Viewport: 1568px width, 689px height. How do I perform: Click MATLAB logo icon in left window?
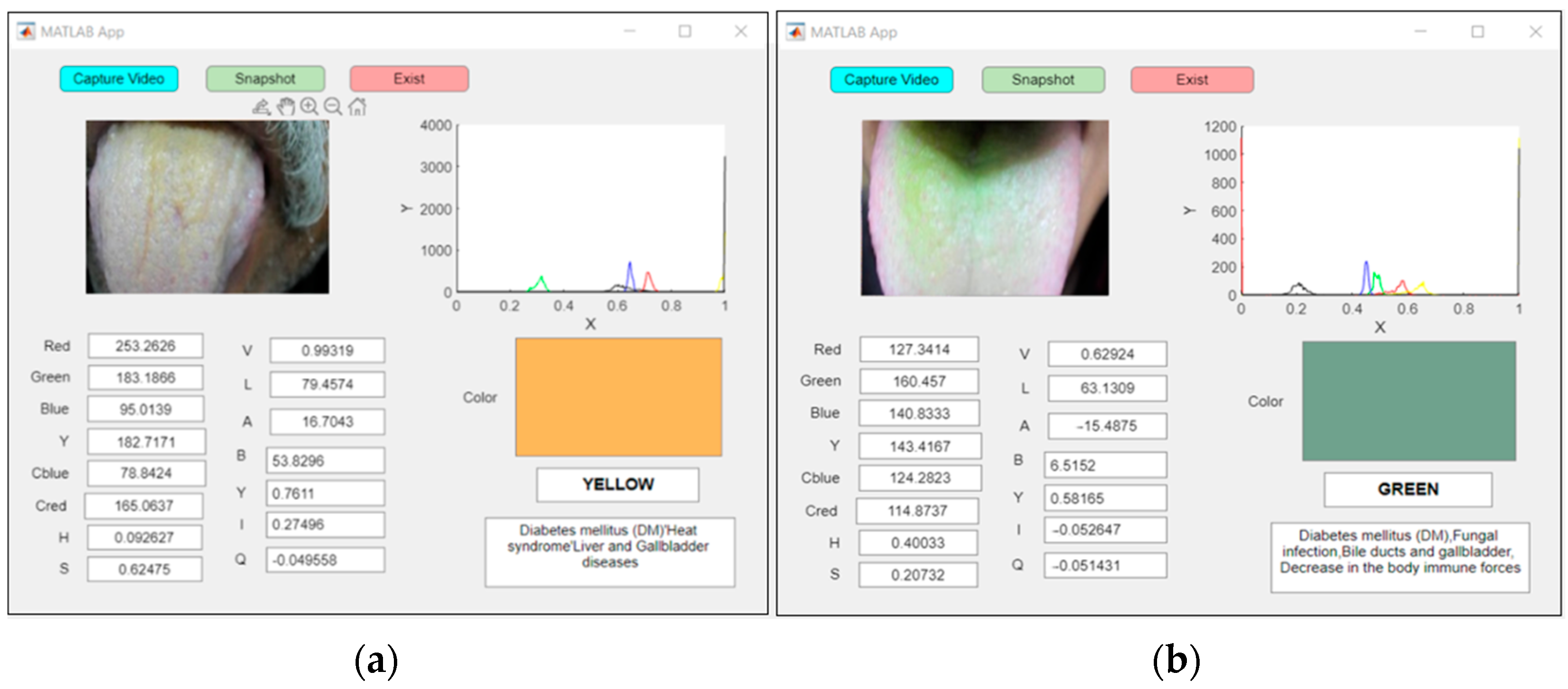point(26,31)
